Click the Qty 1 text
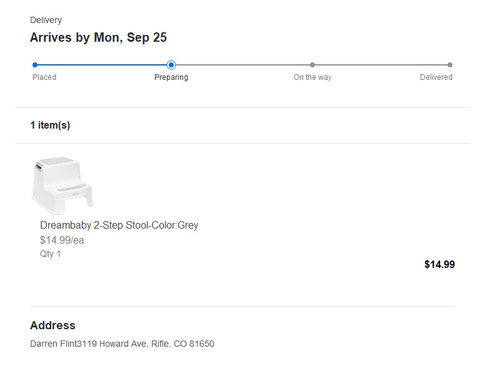Image resolution: width=500 pixels, height=391 pixels. (x=50, y=254)
